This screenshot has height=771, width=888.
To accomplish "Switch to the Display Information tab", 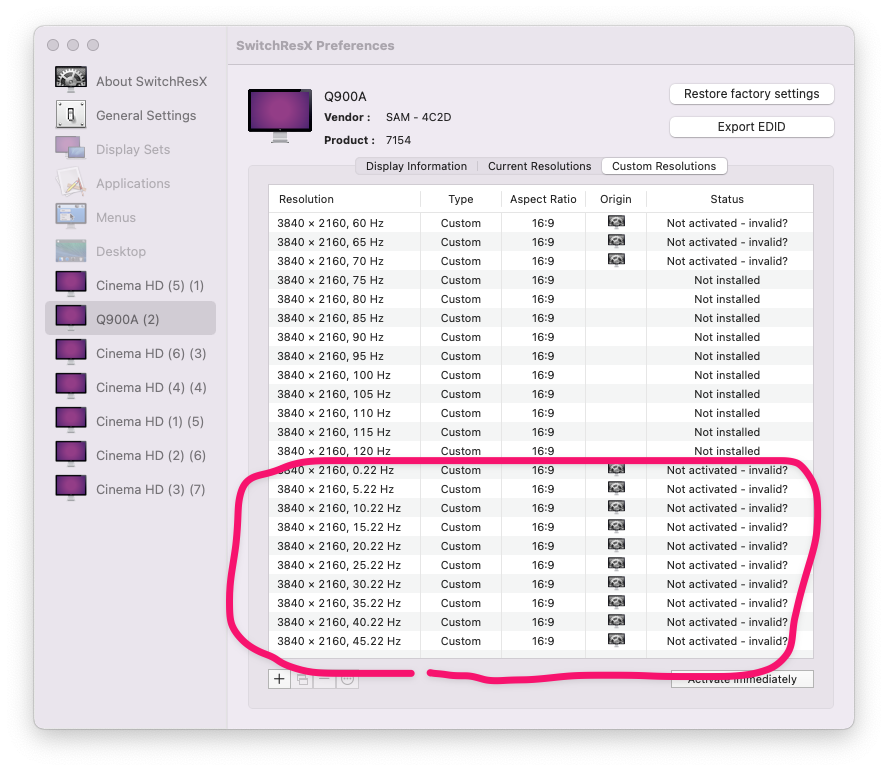I will (416, 166).
